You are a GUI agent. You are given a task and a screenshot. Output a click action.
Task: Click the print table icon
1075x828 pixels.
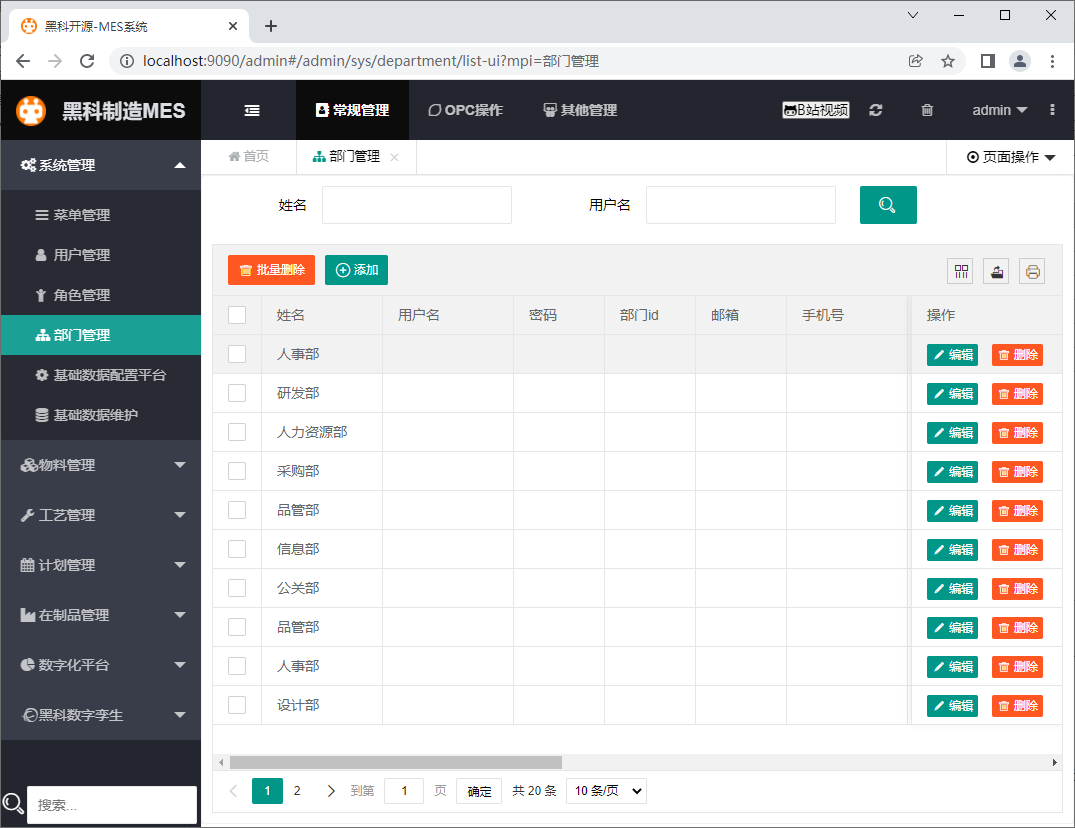[1032, 271]
